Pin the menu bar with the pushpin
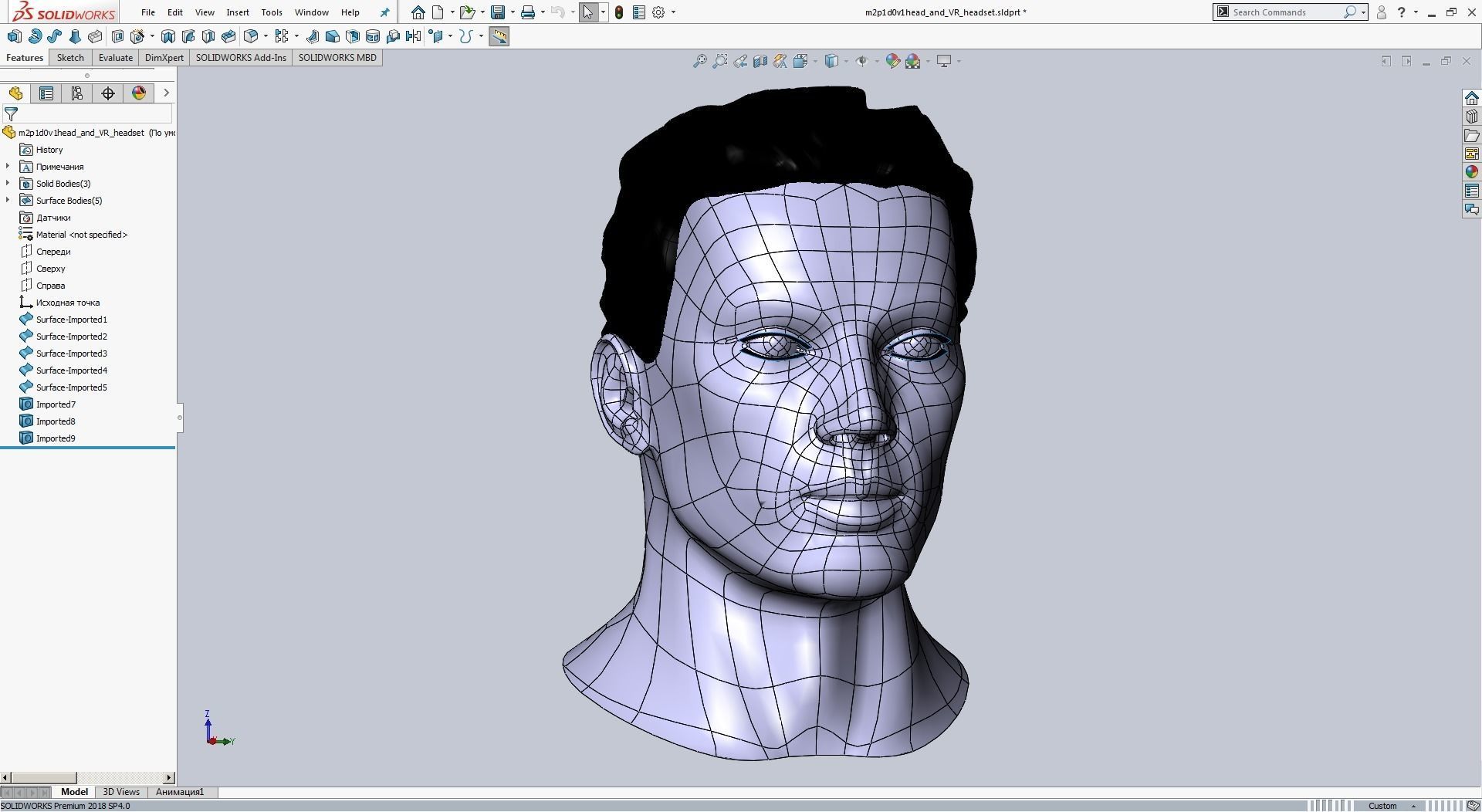Image resolution: width=1482 pixels, height=812 pixels. [x=384, y=12]
